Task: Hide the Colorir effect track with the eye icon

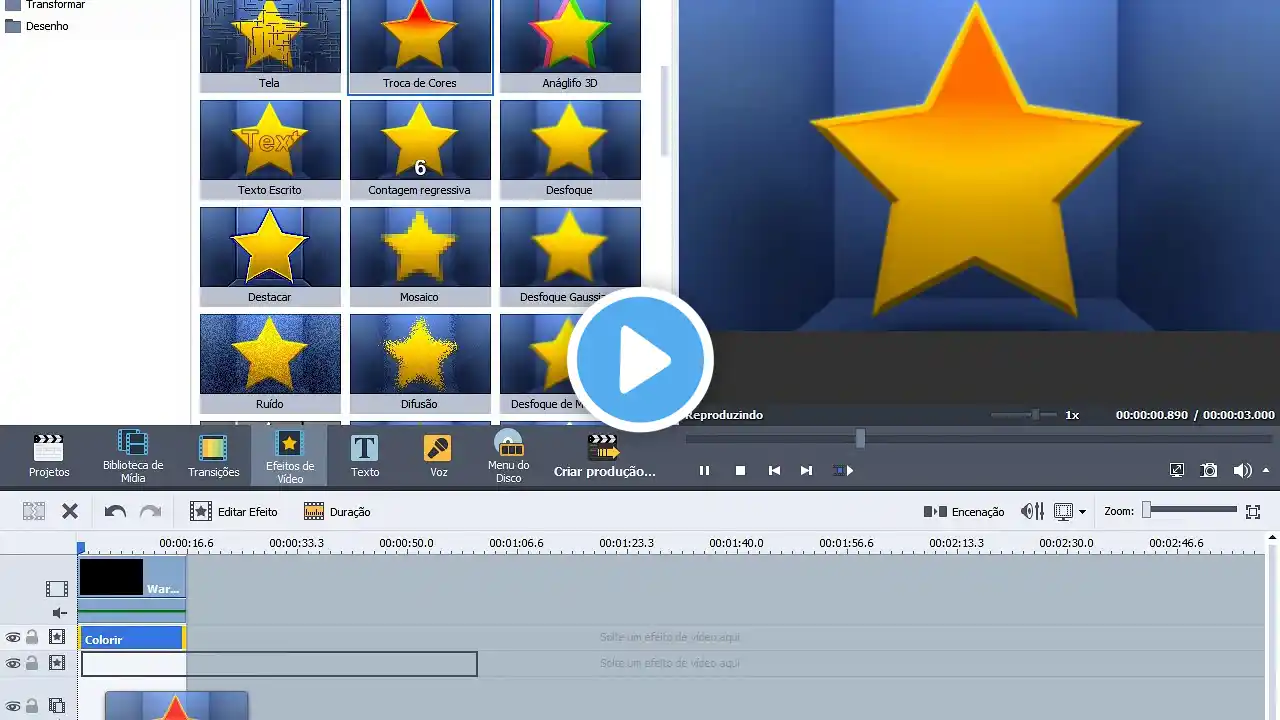Action: tap(13, 637)
